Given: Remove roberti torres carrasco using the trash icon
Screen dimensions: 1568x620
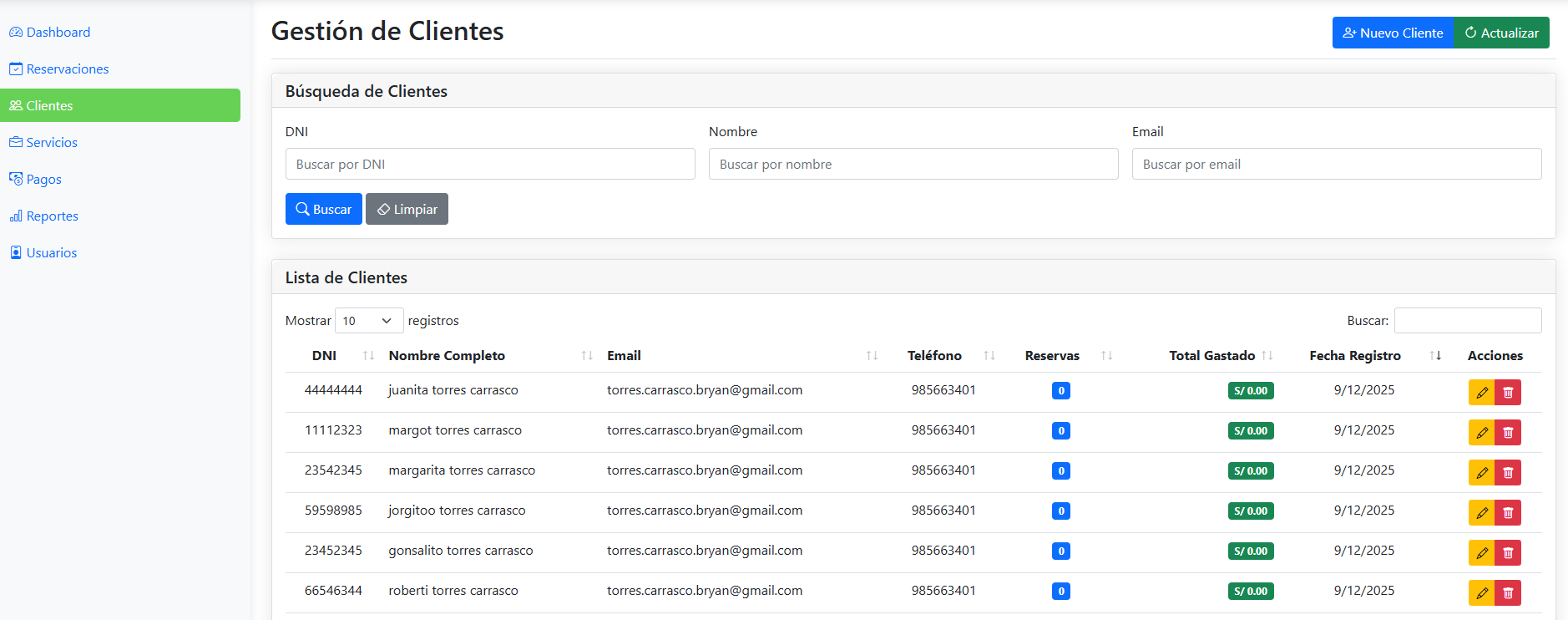Looking at the screenshot, I should [1508, 592].
